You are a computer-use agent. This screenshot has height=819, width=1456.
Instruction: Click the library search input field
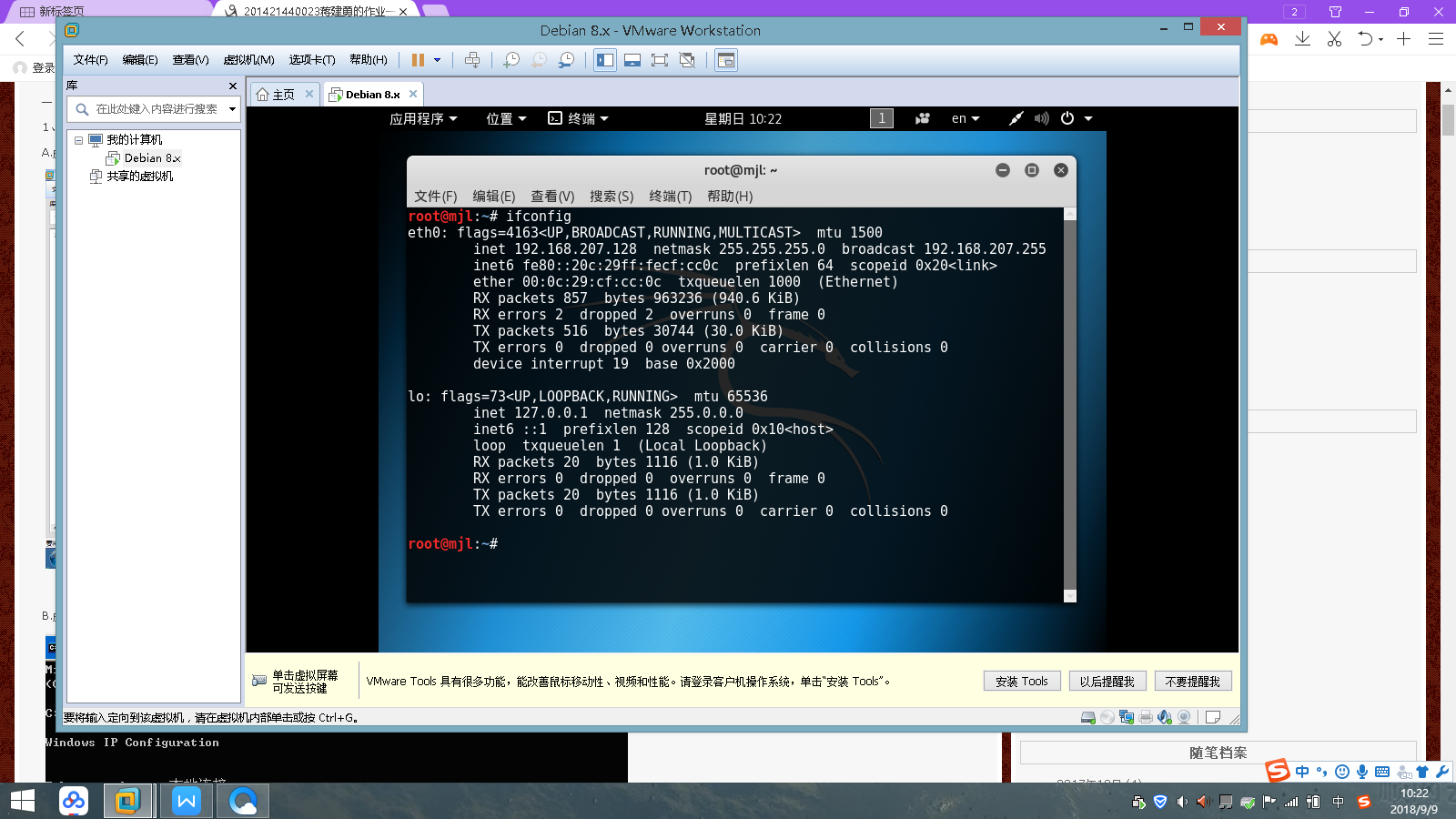point(156,109)
